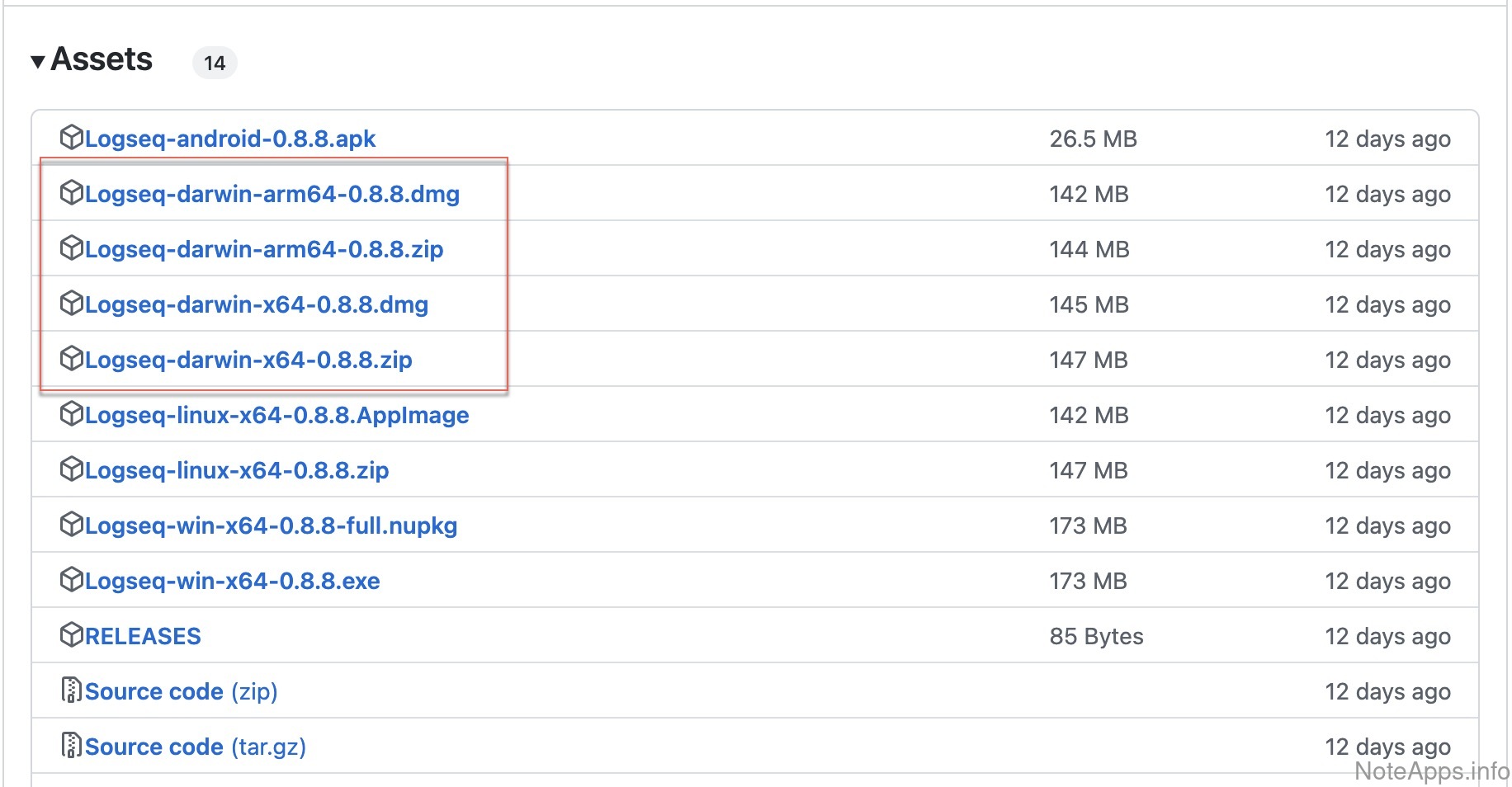Download the Logseq-linux-x64-0.8.8.zip file

coord(236,470)
